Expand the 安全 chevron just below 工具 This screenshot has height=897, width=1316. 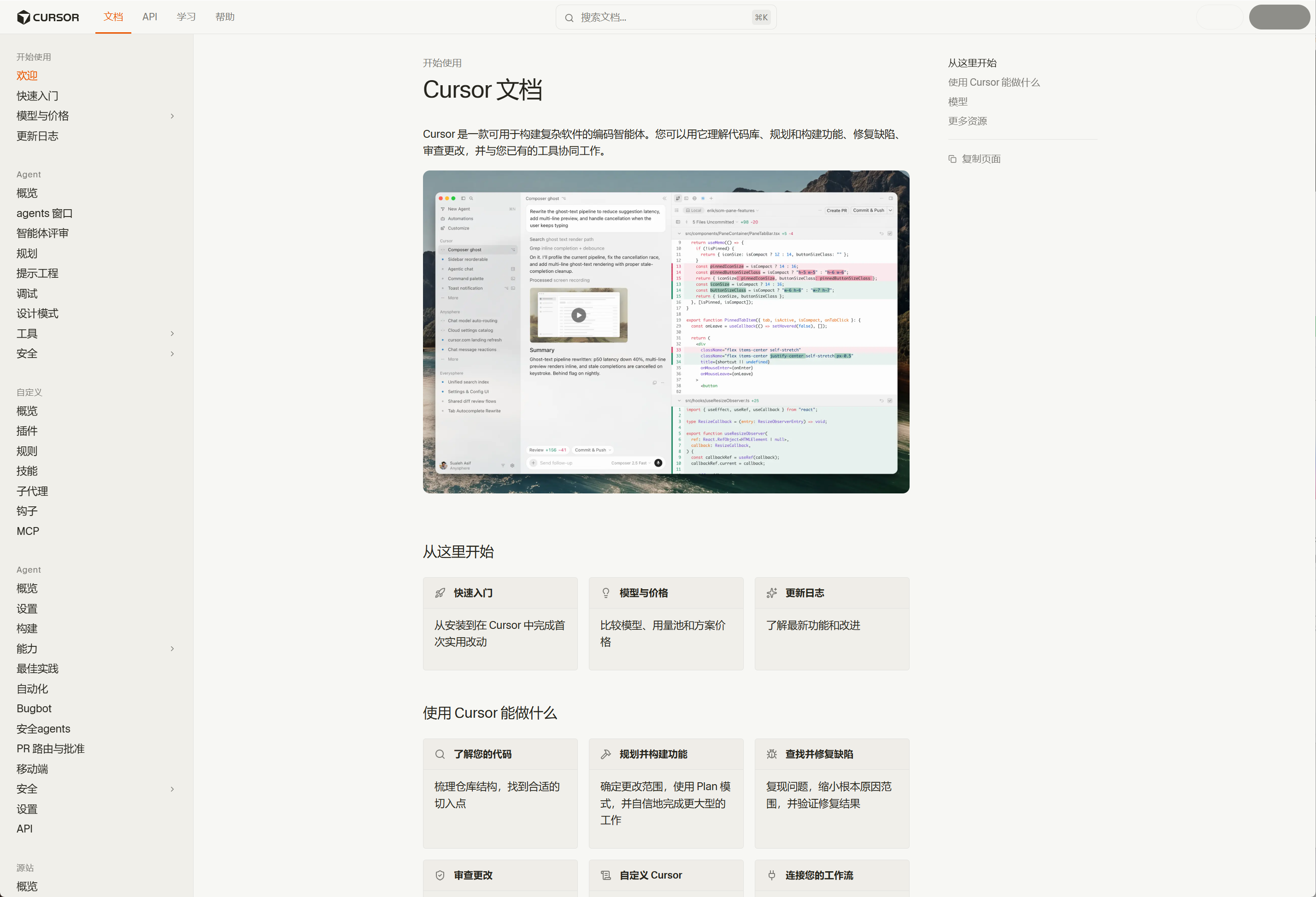(172, 354)
